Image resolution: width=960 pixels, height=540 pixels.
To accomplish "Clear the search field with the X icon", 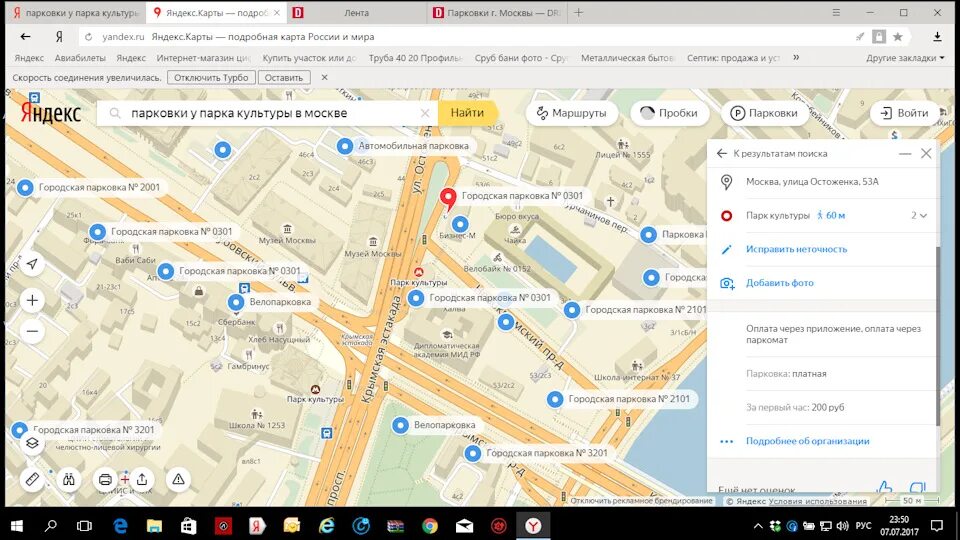I will 425,113.
